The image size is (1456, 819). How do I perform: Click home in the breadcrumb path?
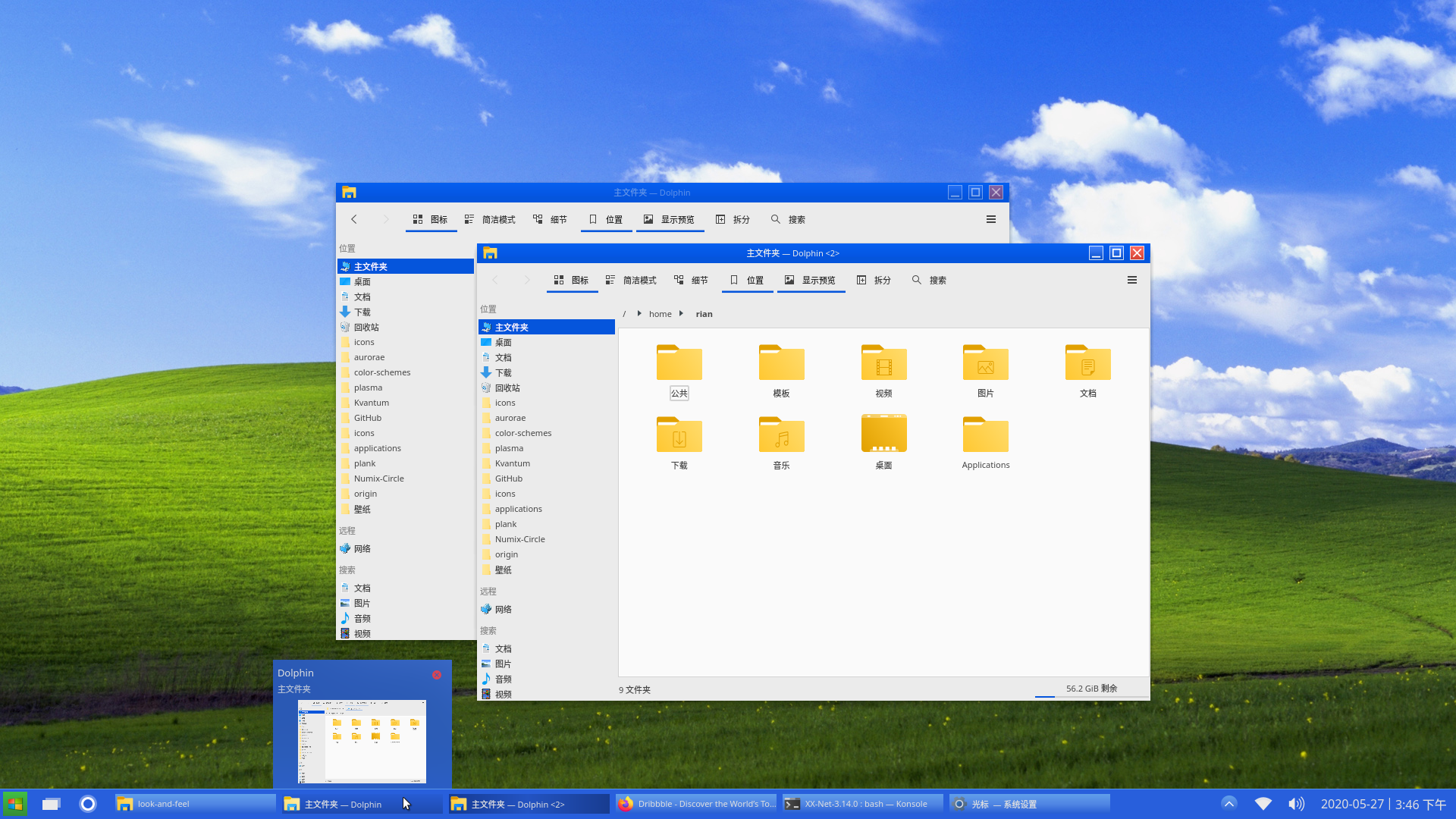click(660, 314)
